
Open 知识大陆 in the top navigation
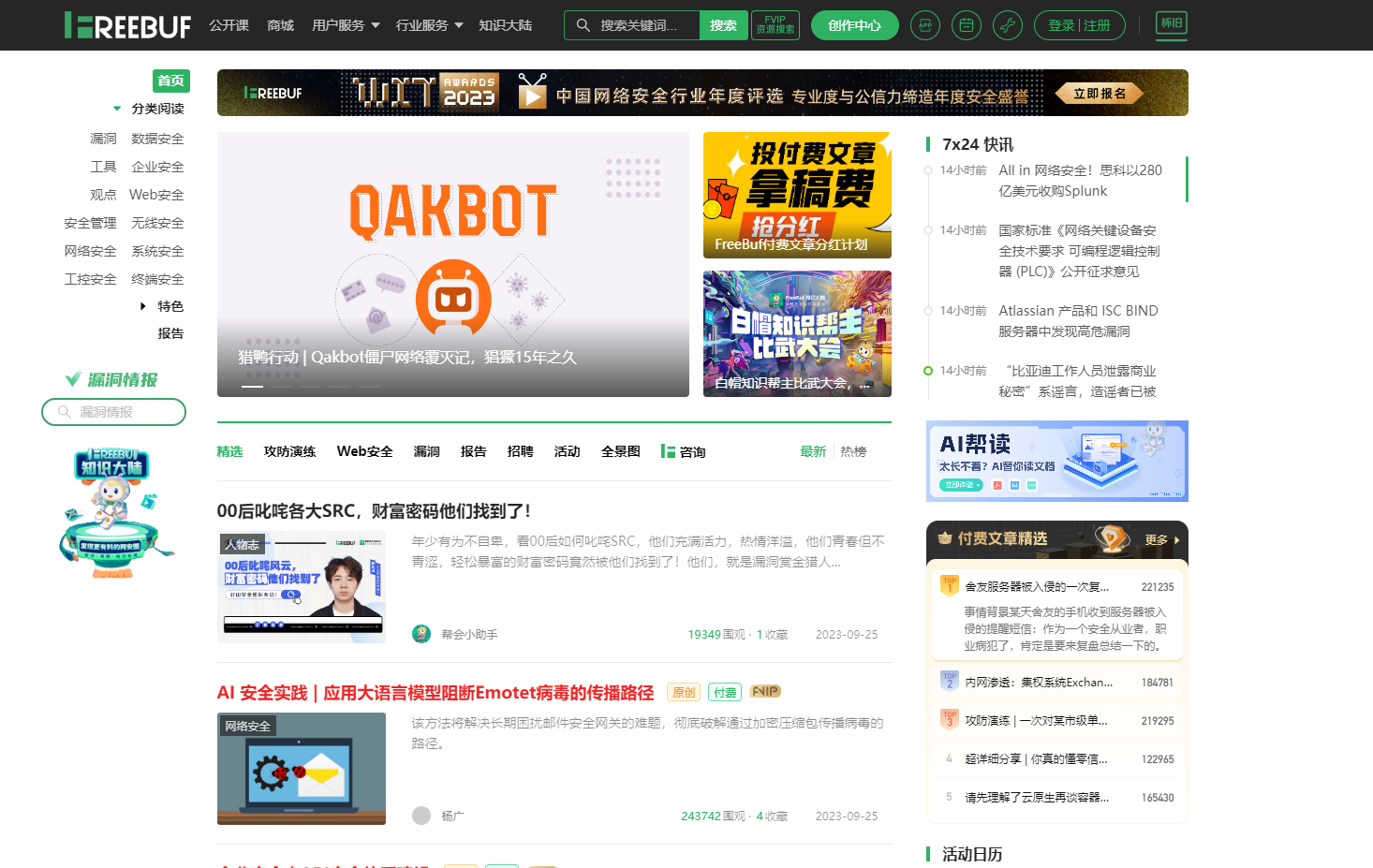pos(506,25)
